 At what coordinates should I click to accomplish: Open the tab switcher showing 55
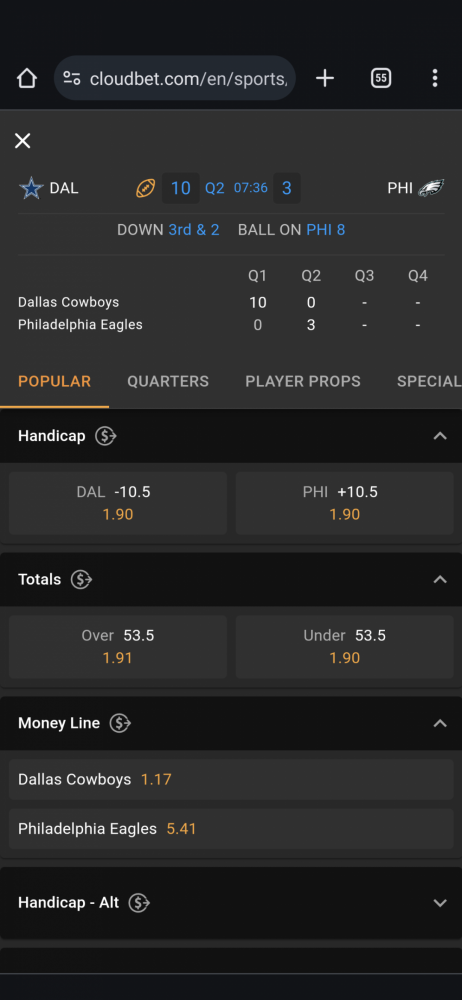pyautogui.click(x=381, y=78)
